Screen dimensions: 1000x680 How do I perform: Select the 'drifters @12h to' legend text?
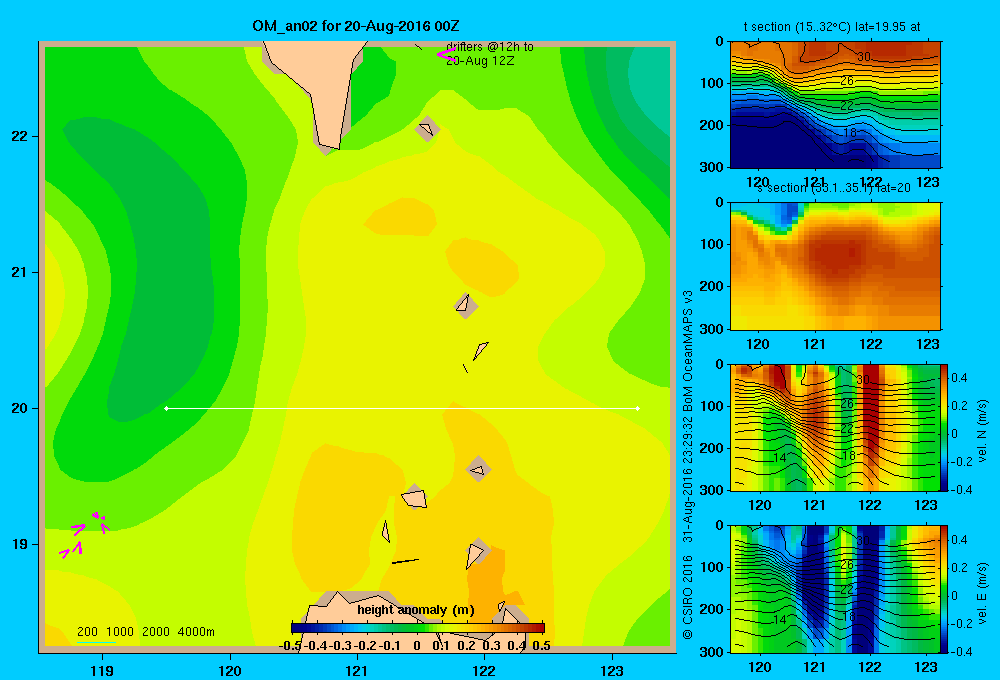[490, 47]
